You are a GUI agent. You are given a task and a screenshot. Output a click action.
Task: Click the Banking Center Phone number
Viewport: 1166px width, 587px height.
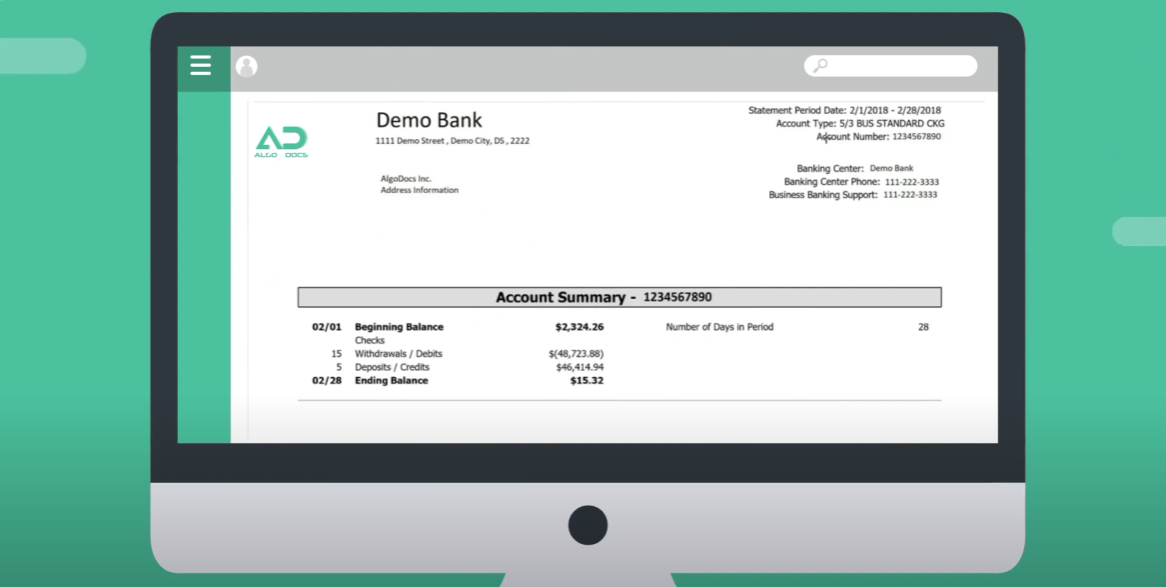[912, 181]
